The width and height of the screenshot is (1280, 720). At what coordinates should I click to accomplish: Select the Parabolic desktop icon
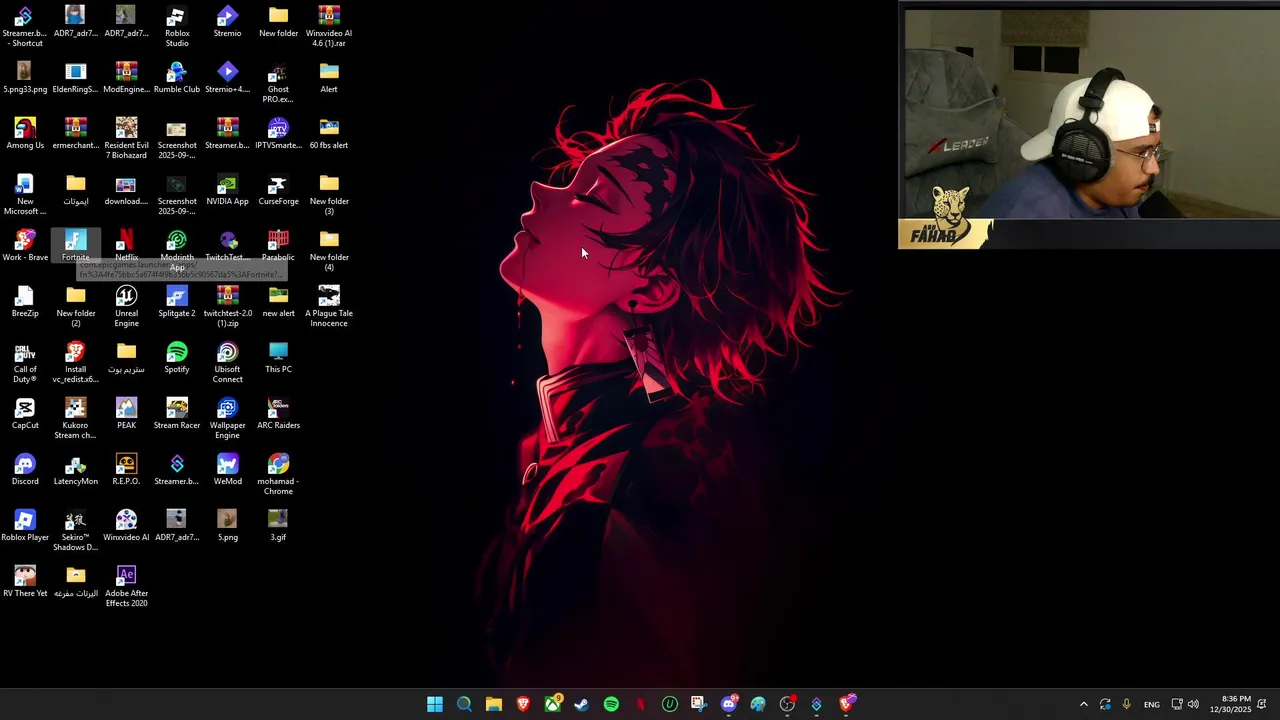point(278,246)
